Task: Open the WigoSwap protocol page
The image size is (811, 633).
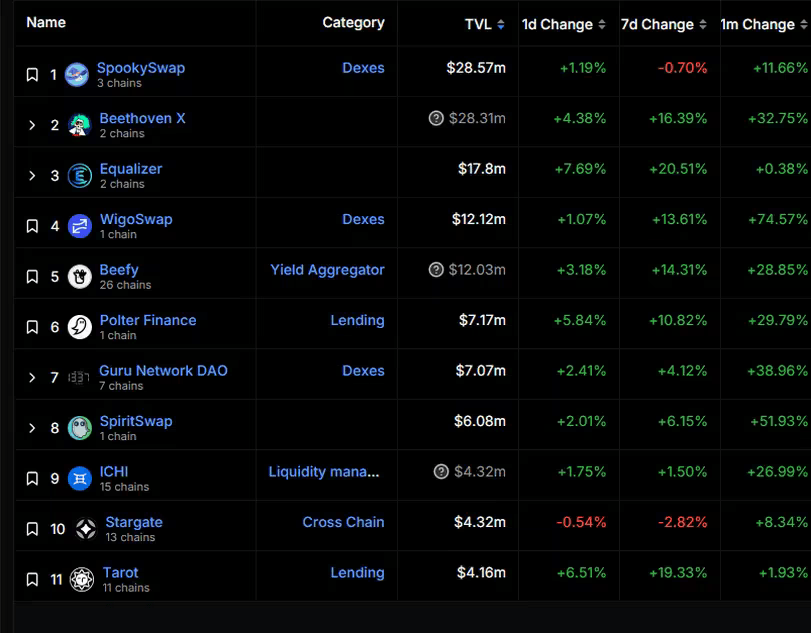Action: click(x=136, y=219)
